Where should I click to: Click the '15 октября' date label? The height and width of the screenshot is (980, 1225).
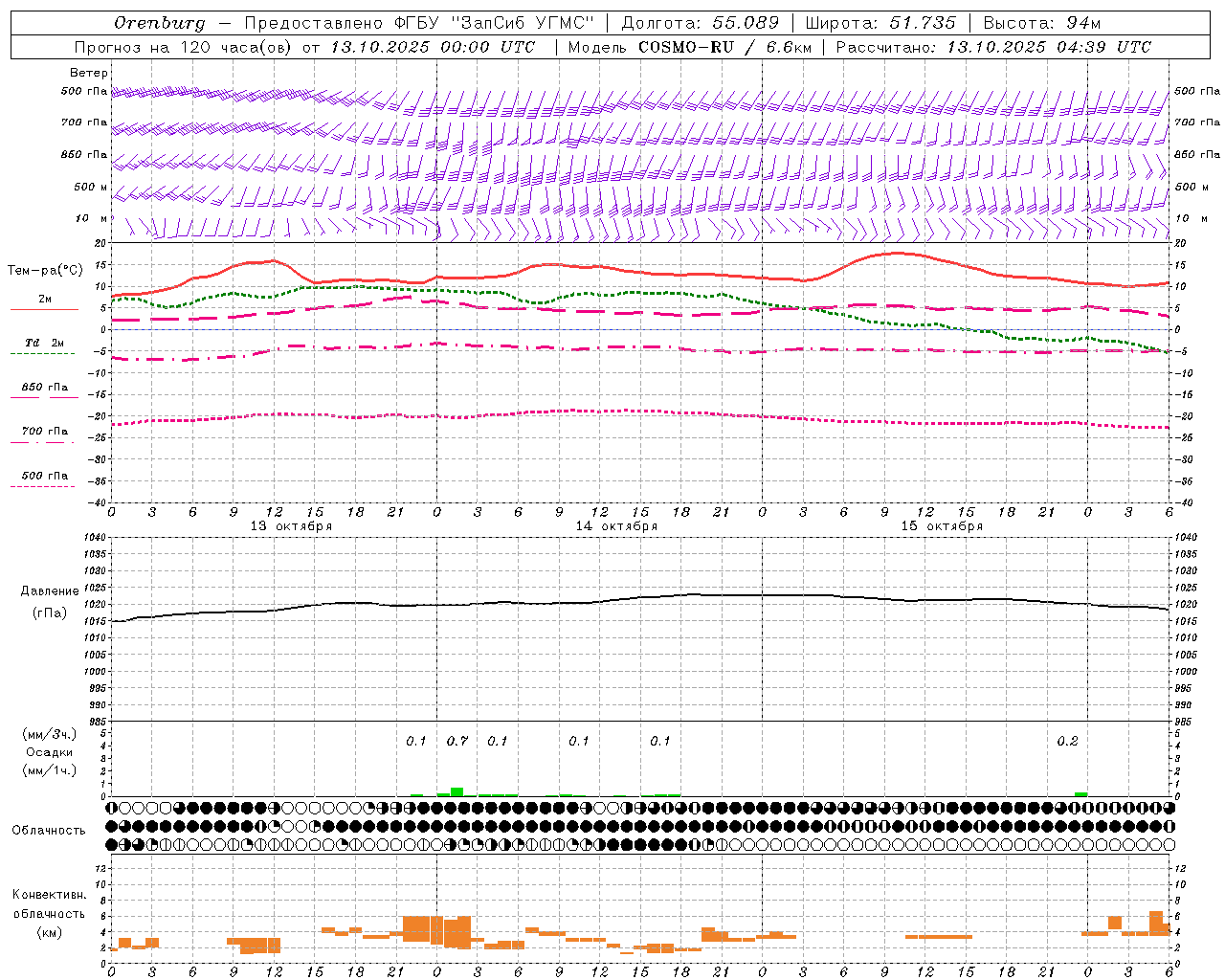click(942, 526)
